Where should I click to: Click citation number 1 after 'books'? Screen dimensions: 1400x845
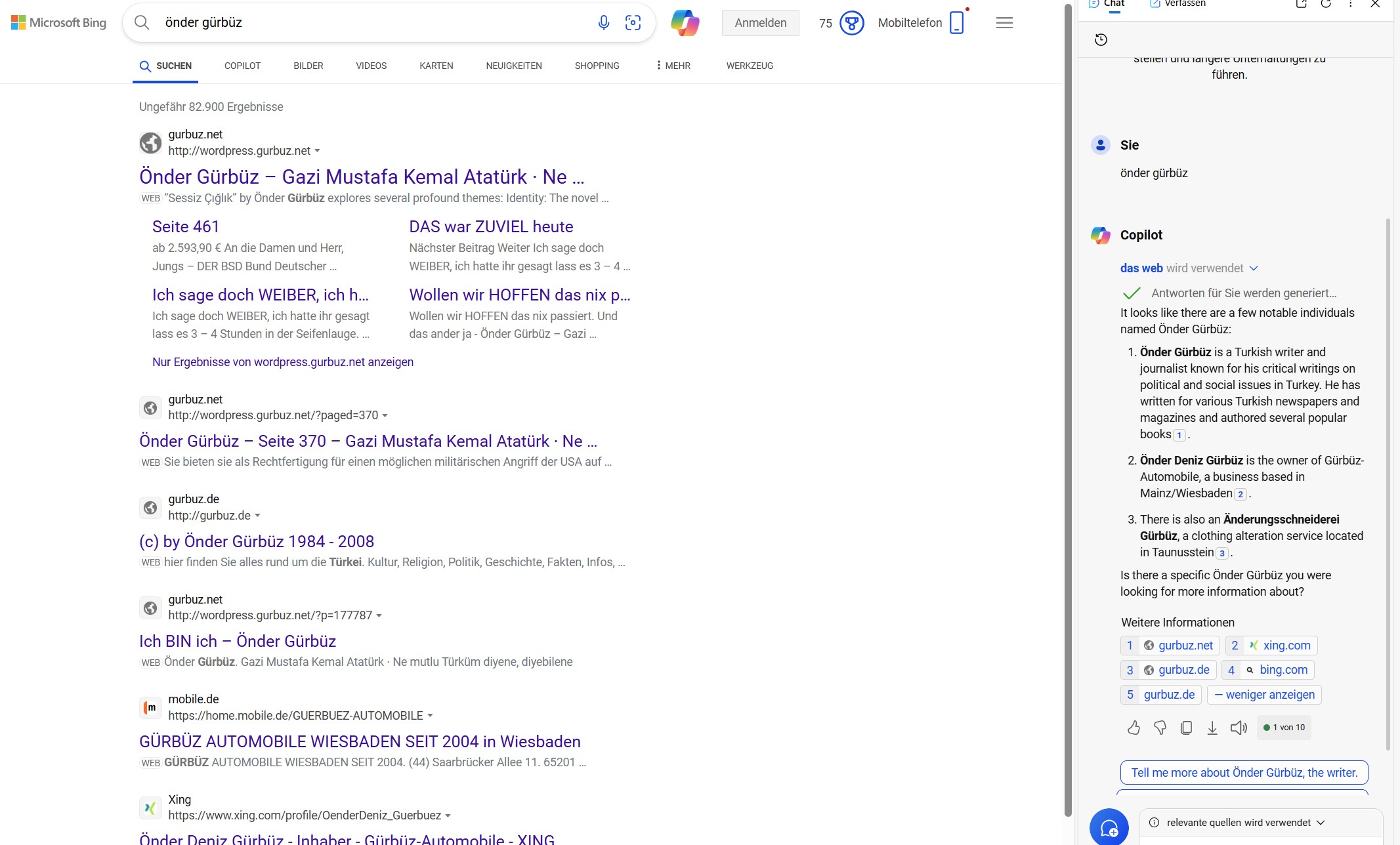[x=1179, y=435]
